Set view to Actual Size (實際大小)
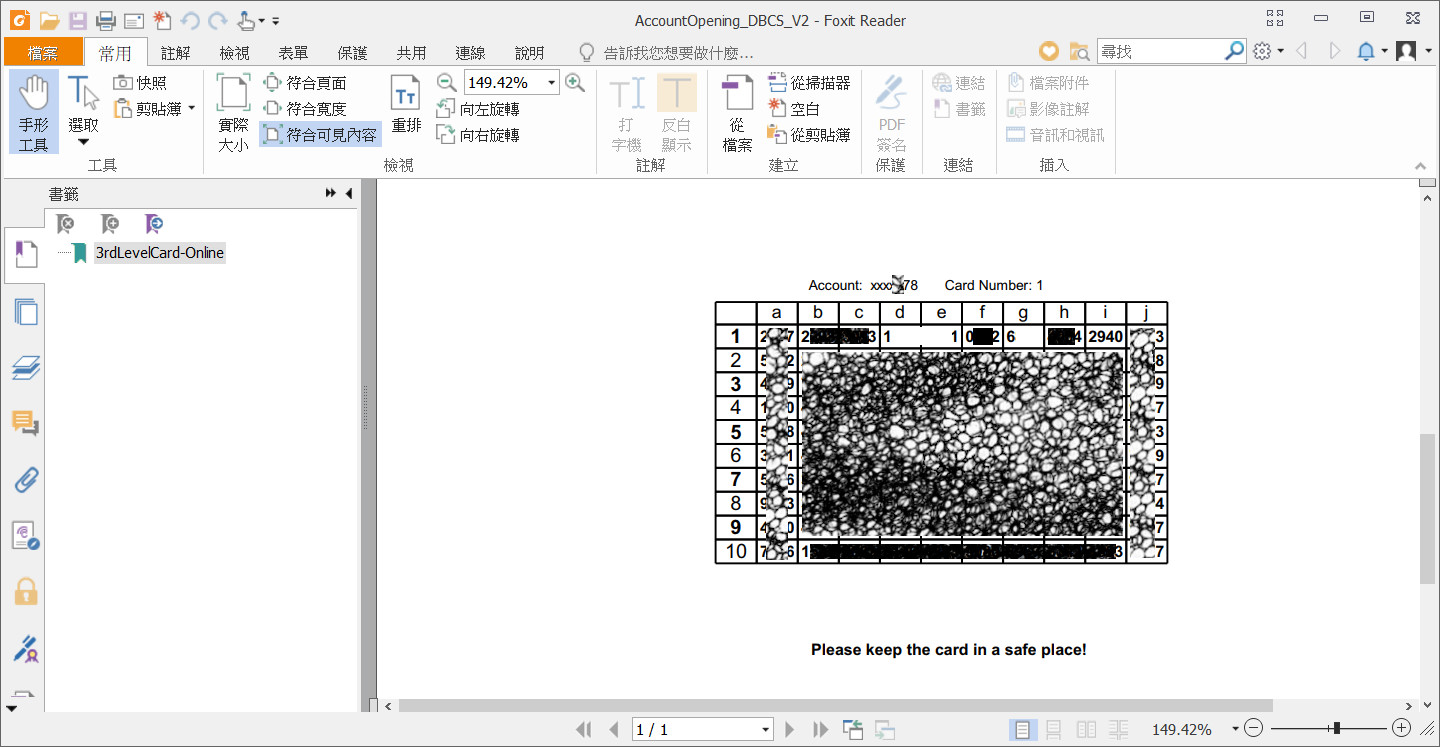The height and width of the screenshot is (747, 1440). (x=234, y=112)
